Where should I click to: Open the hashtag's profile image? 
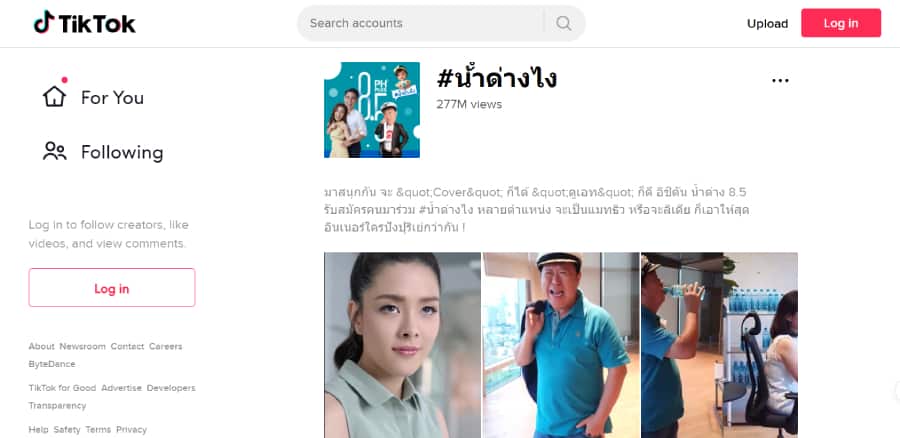[372, 110]
